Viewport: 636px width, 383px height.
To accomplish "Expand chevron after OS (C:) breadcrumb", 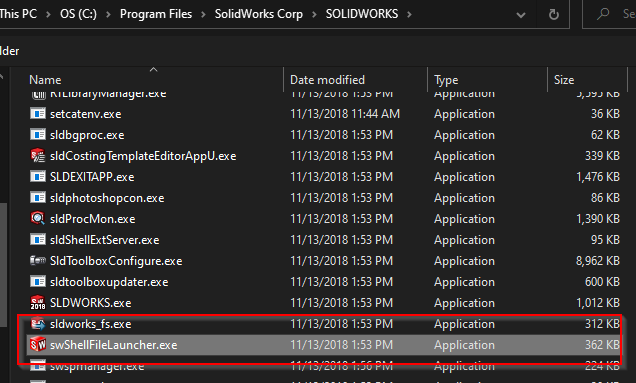I will coord(108,15).
